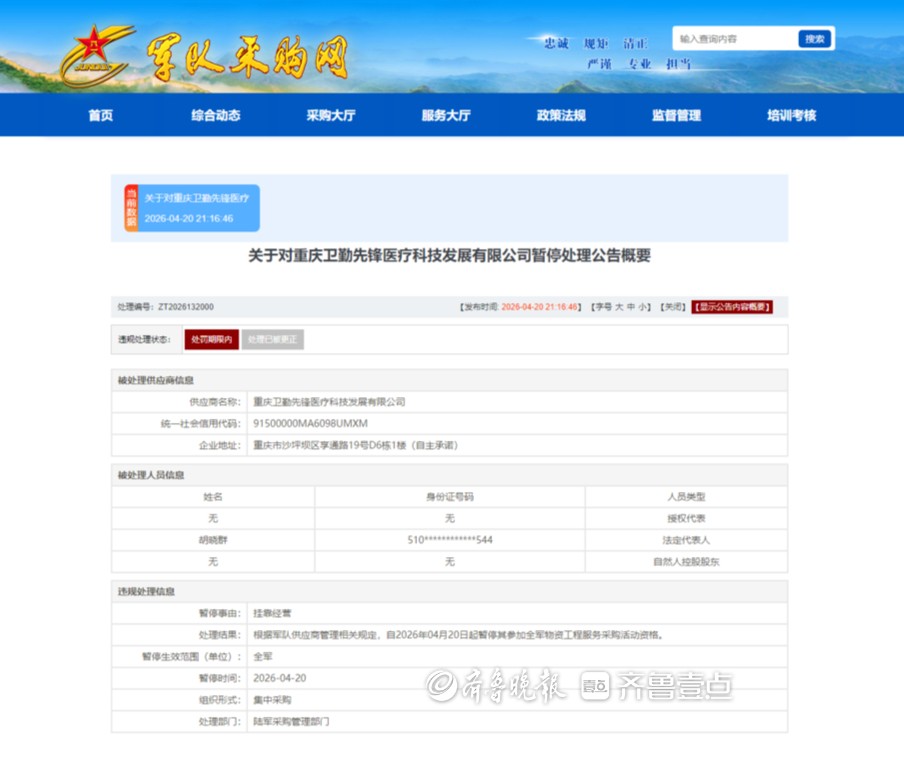
Task: Go to 采购大厅 in navigation bar
Action: pos(331,115)
